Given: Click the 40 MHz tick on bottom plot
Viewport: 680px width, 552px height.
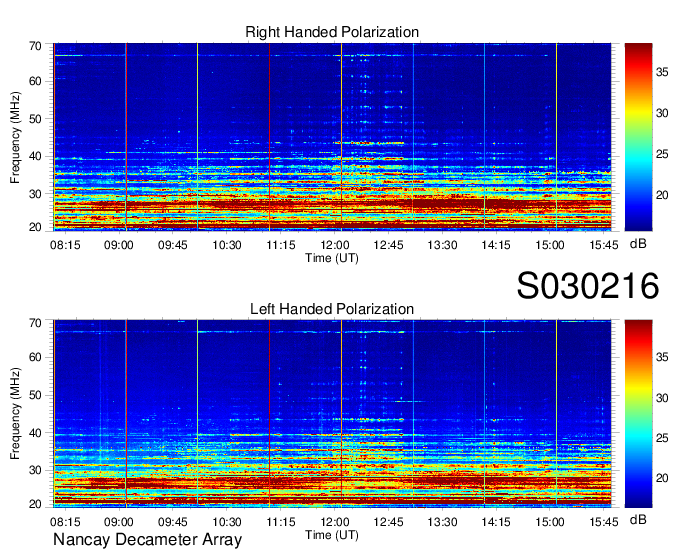Looking at the screenshot, I should pos(35,433).
